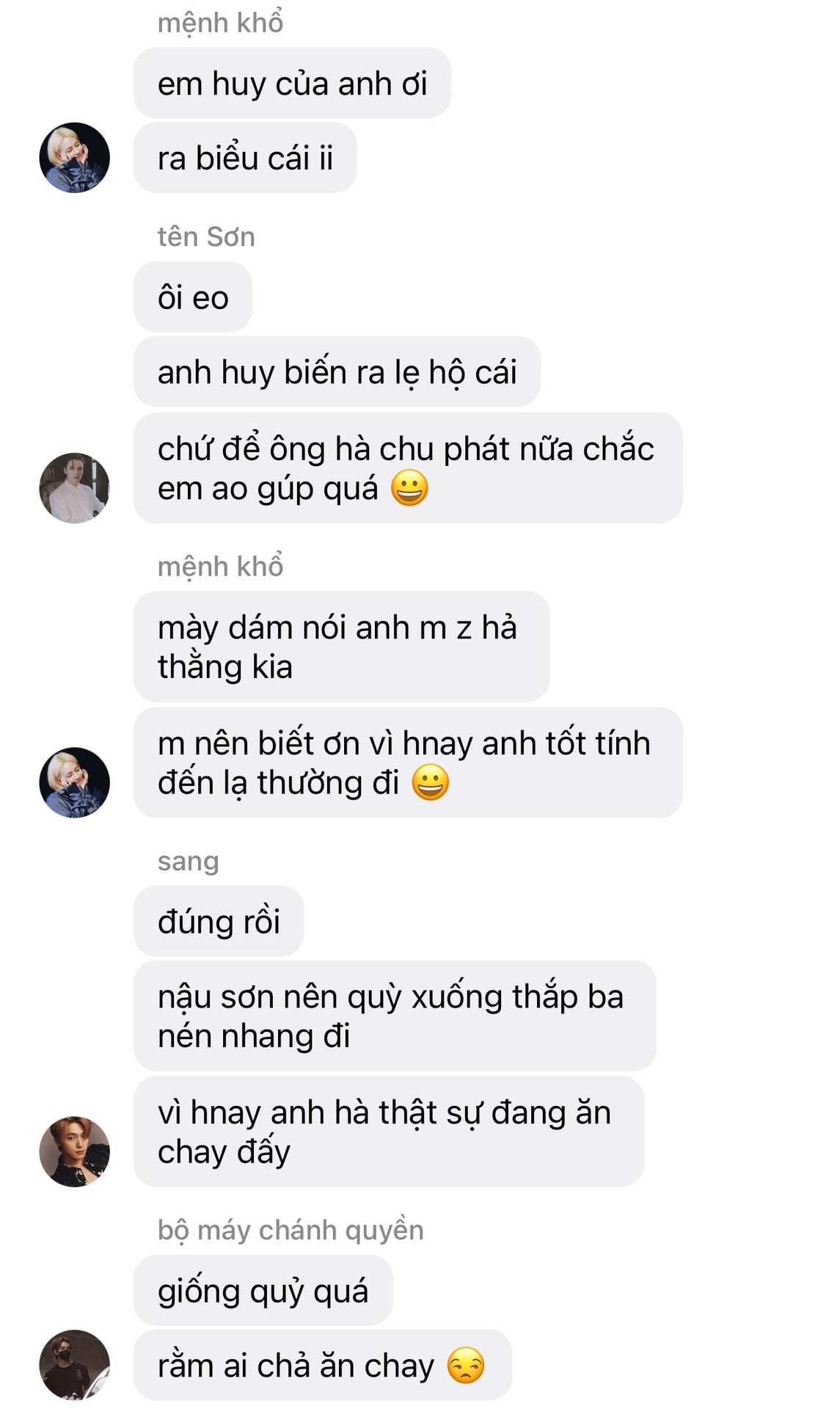
Task: Tap the 'giống quỷ quá' bubble
Action: click(x=263, y=1290)
